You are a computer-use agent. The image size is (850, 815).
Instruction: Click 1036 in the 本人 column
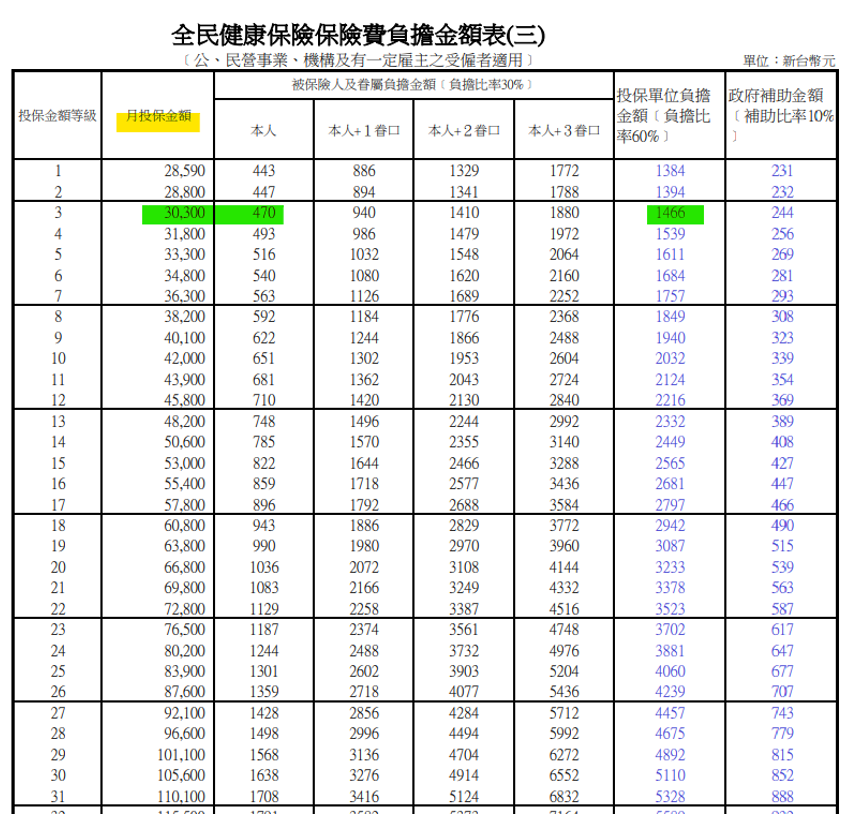coord(263,568)
